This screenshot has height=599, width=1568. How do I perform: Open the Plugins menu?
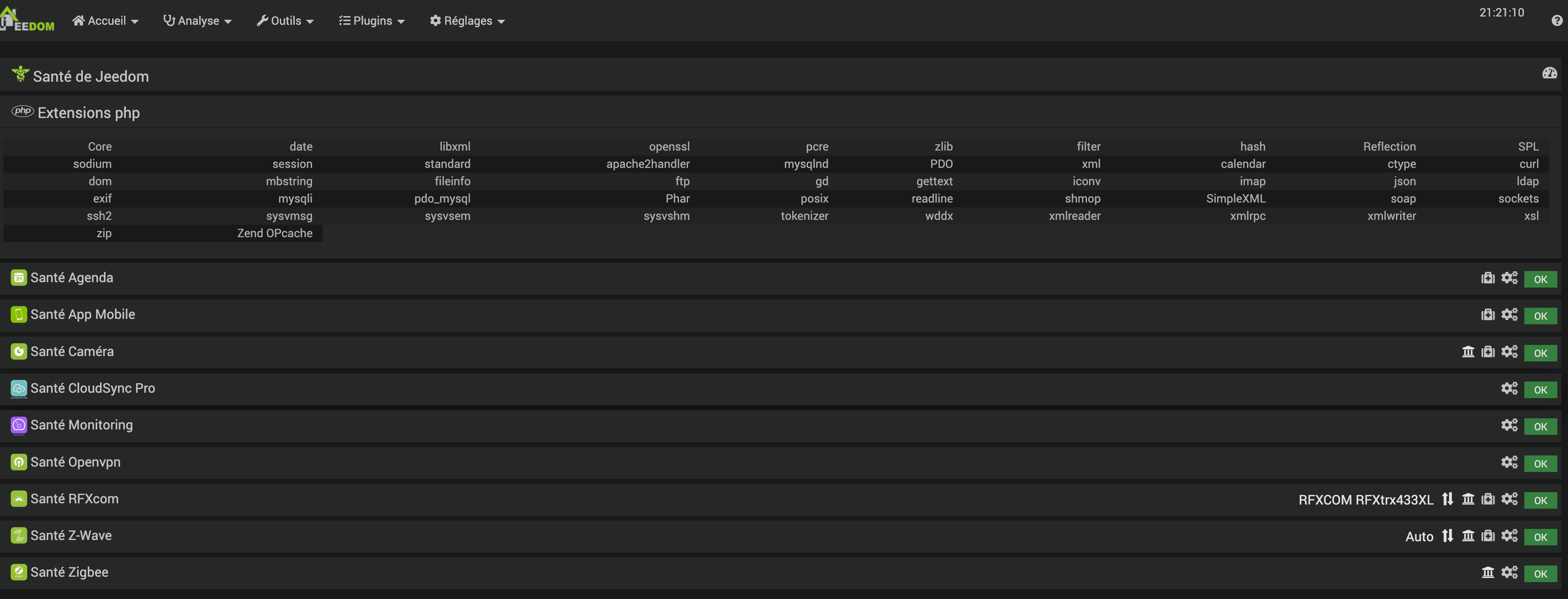click(371, 21)
